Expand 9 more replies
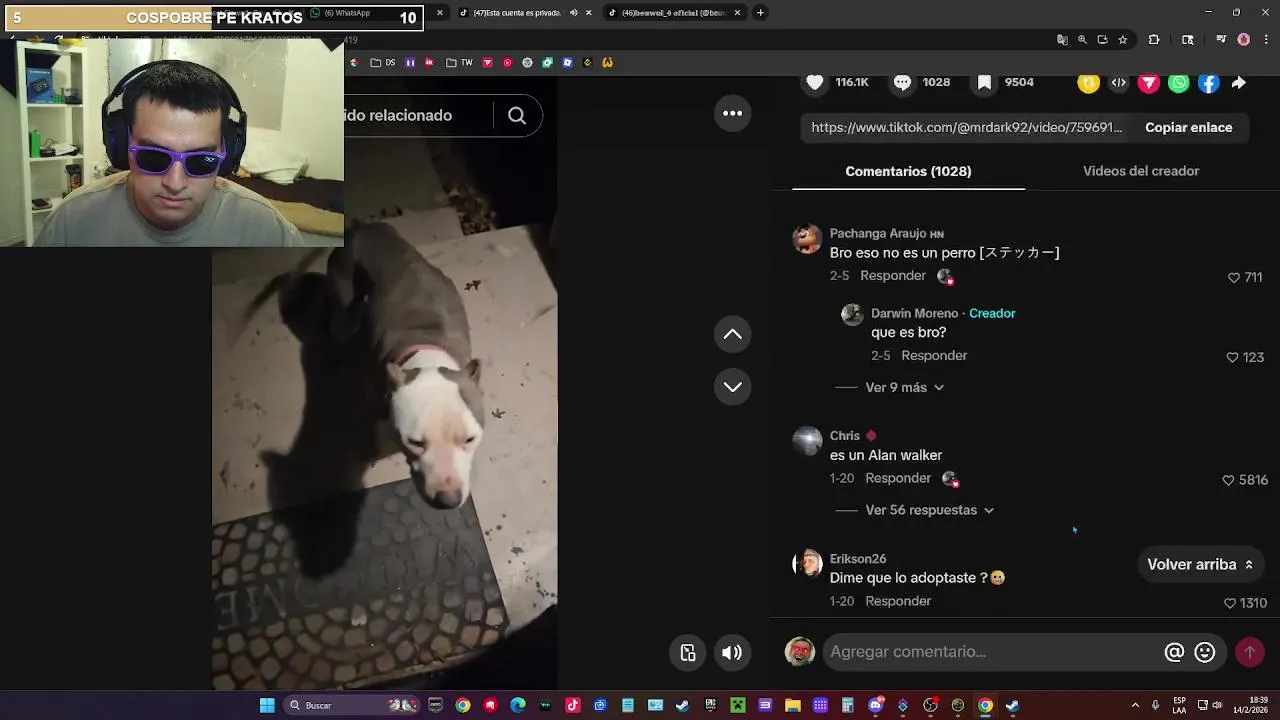The width and height of the screenshot is (1280, 720). [904, 387]
